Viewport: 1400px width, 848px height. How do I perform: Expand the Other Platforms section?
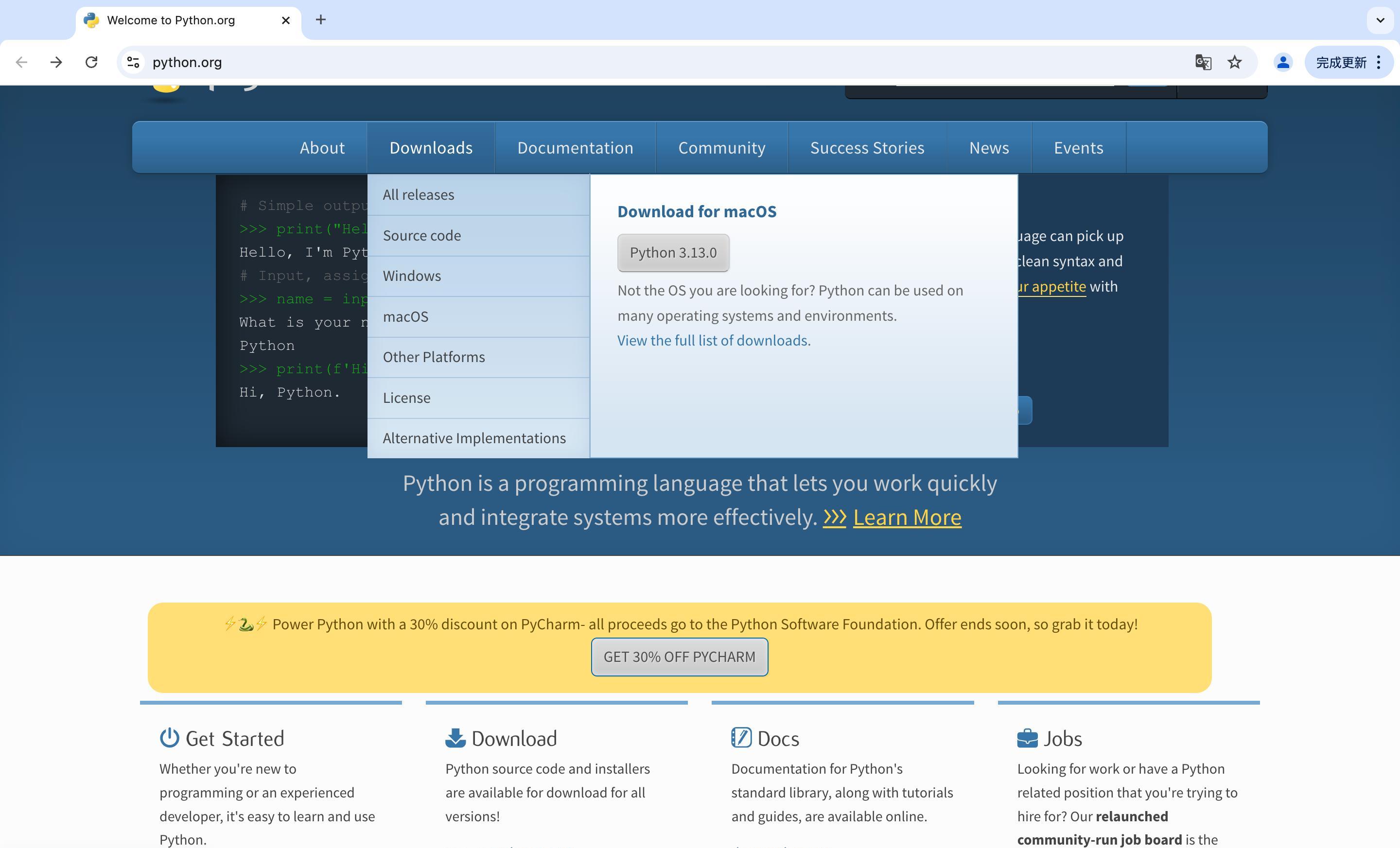(x=433, y=356)
